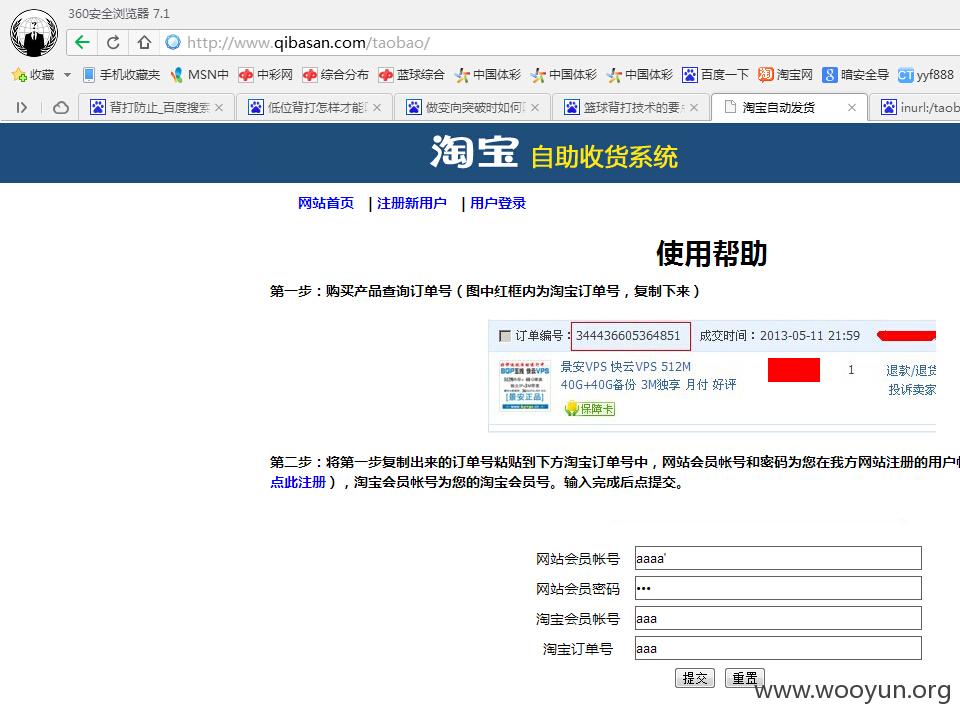Focus the 网站会员帐号 input field
The image size is (960, 719).
[778, 558]
